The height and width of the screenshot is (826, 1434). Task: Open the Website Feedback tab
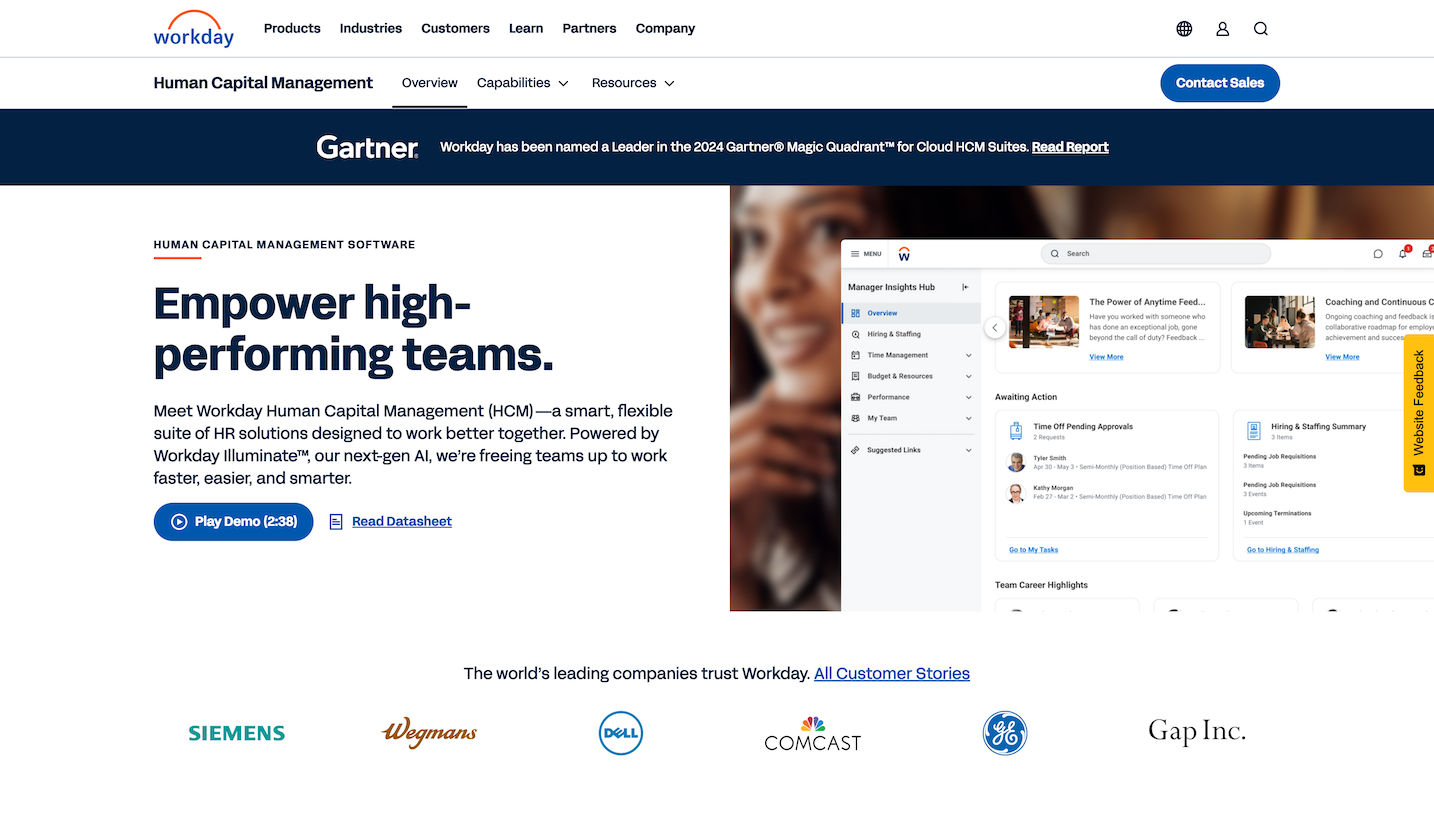(x=1419, y=413)
